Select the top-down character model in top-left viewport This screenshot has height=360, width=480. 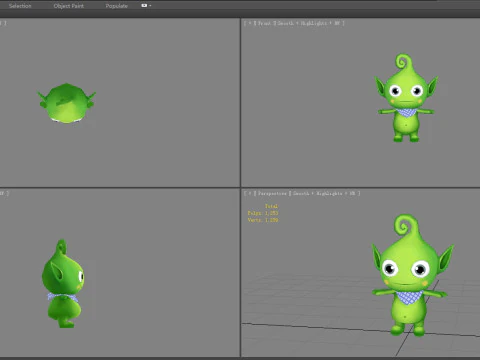click(x=67, y=103)
